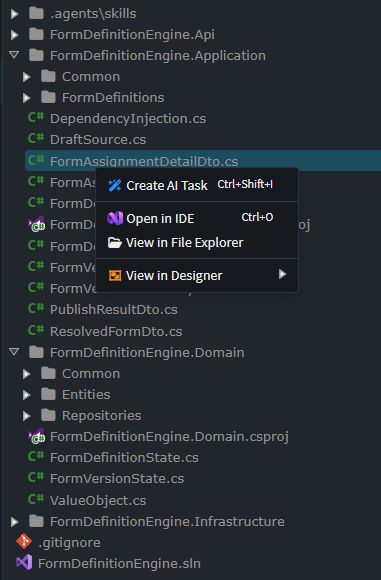Screen dimensions: 381x580
Task: Click C# icon of DraftSource.cs
Action: (x=36, y=139)
